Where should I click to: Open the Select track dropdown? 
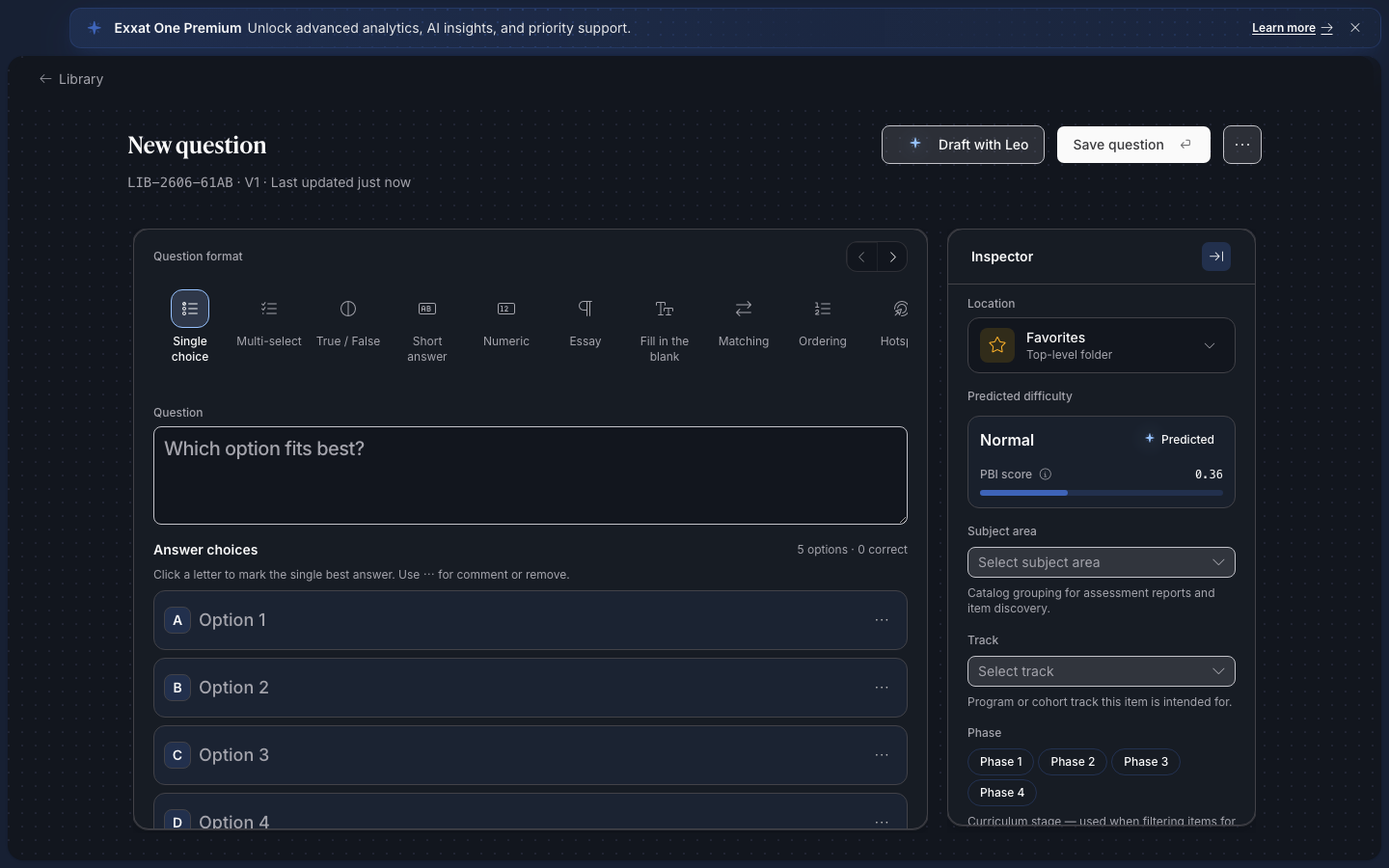point(1102,671)
